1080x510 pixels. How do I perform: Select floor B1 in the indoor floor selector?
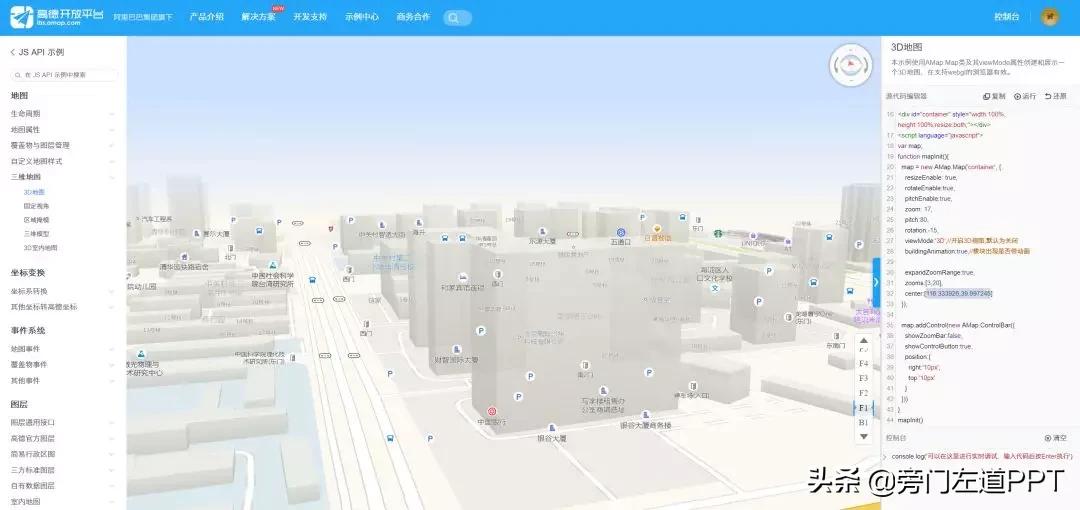864,422
